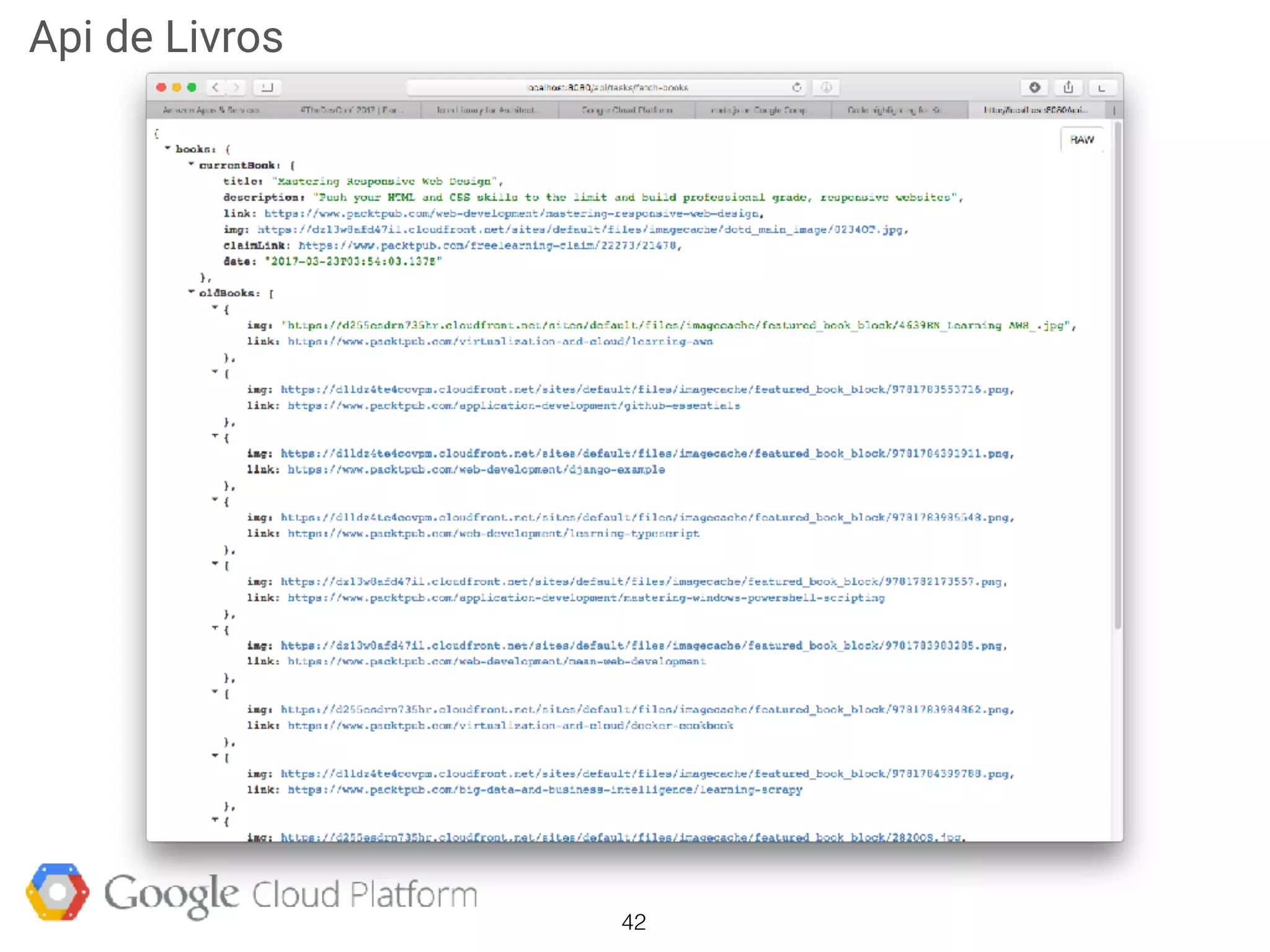Switch to the Google Cloud Platform tab

pos(626,110)
